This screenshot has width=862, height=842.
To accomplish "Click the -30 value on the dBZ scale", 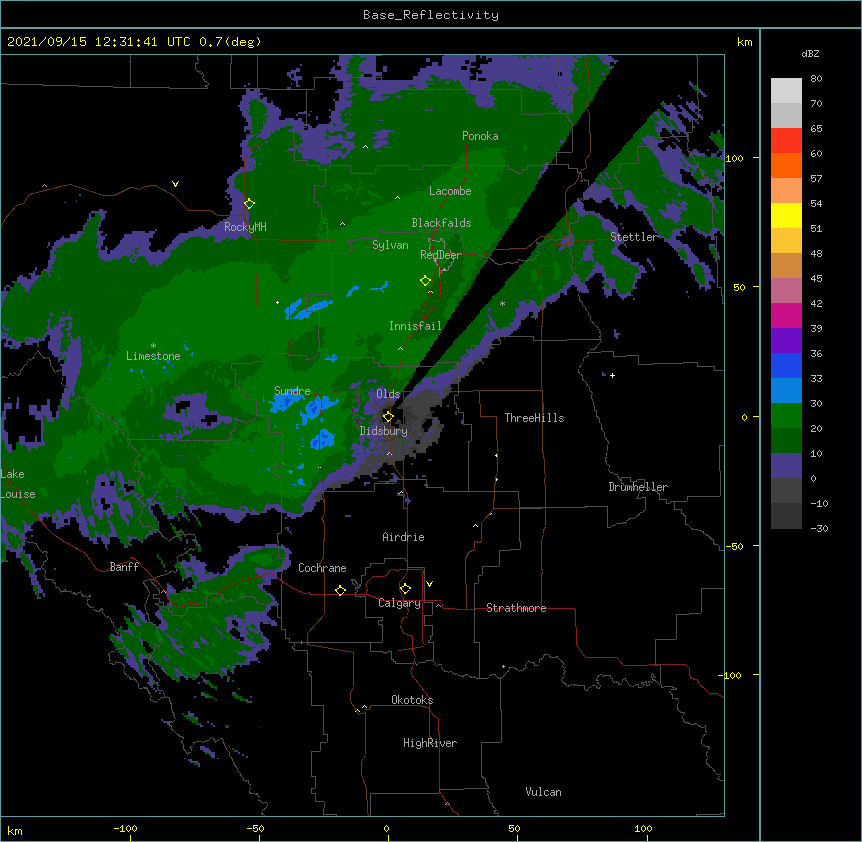I will (819, 528).
